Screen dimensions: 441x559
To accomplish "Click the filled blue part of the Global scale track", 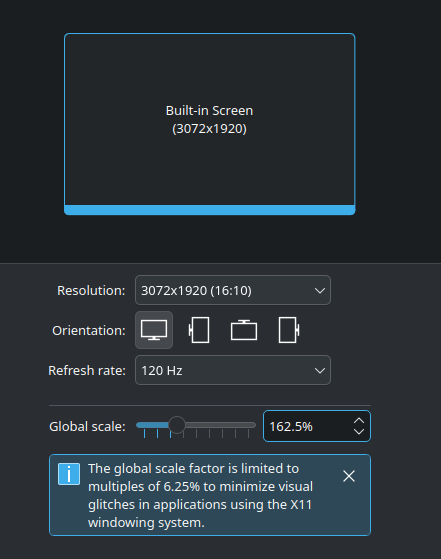I will [x=152, y=425].
